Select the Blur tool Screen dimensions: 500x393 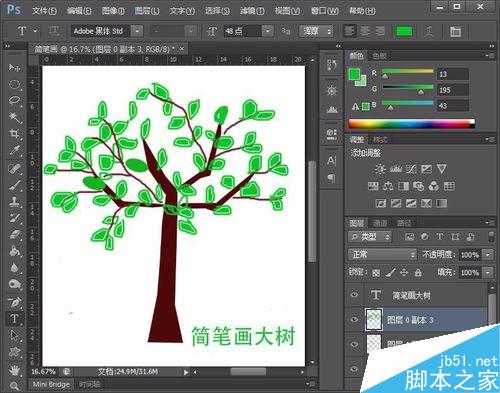[14, 267]
